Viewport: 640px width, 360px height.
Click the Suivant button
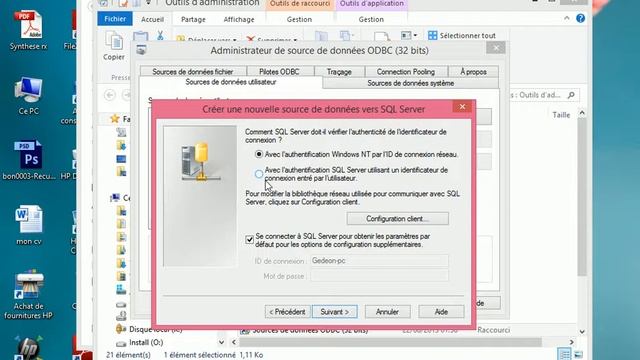tap(335, 311)
